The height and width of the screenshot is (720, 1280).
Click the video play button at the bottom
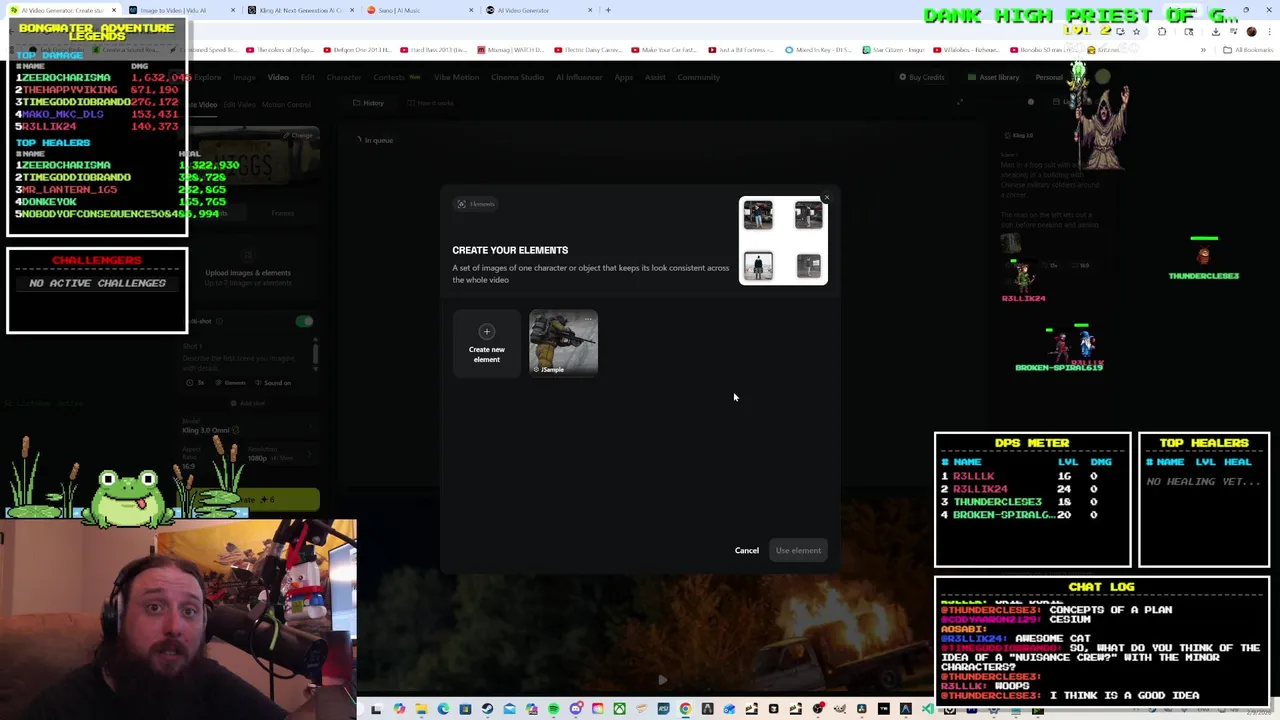tap(661, 679)
